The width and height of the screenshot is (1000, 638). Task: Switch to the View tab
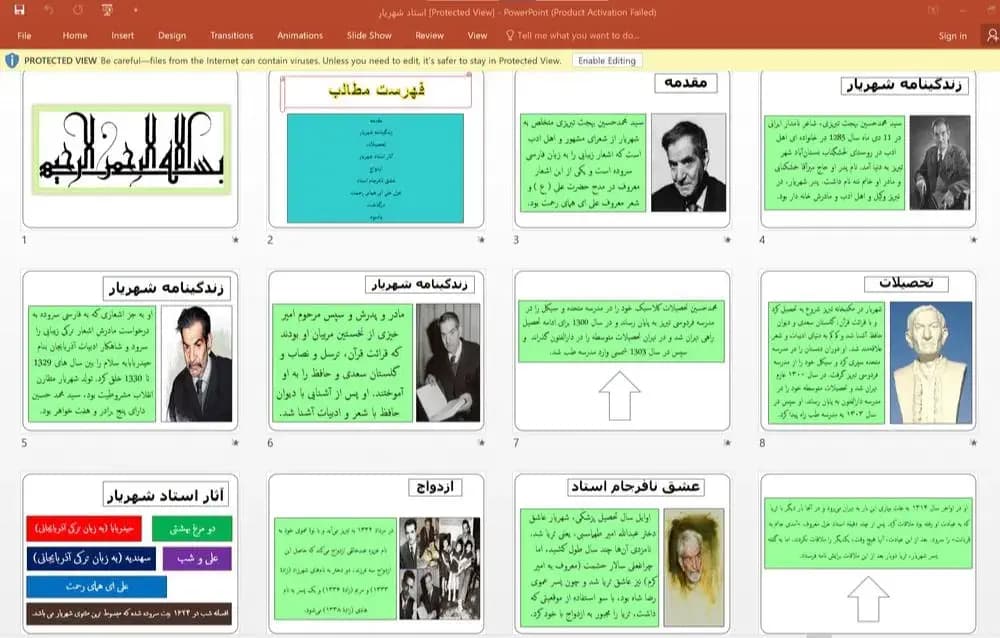pyautogui.click(x=477, y=36)
